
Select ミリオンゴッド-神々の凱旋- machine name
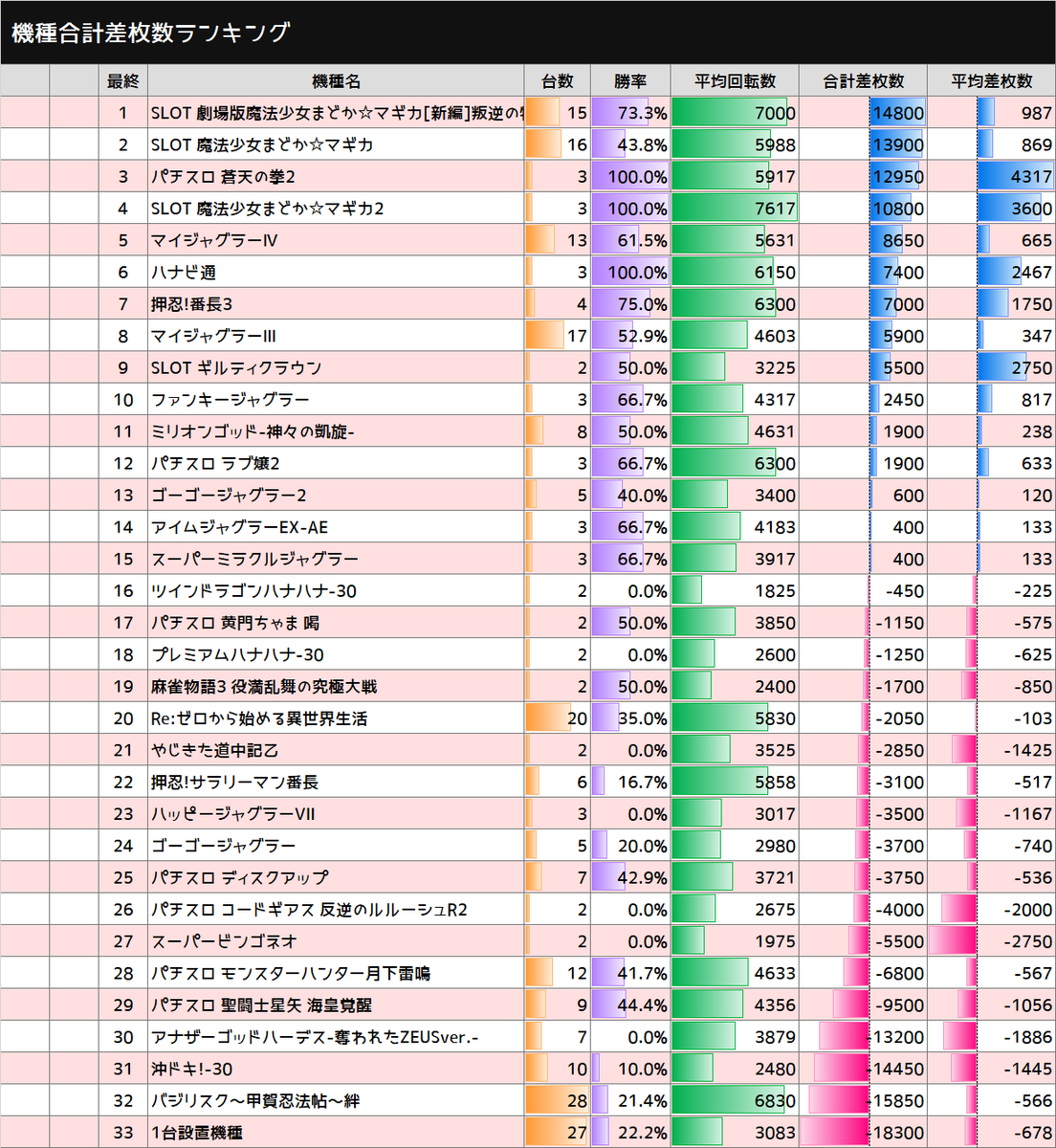click(253, 431)
